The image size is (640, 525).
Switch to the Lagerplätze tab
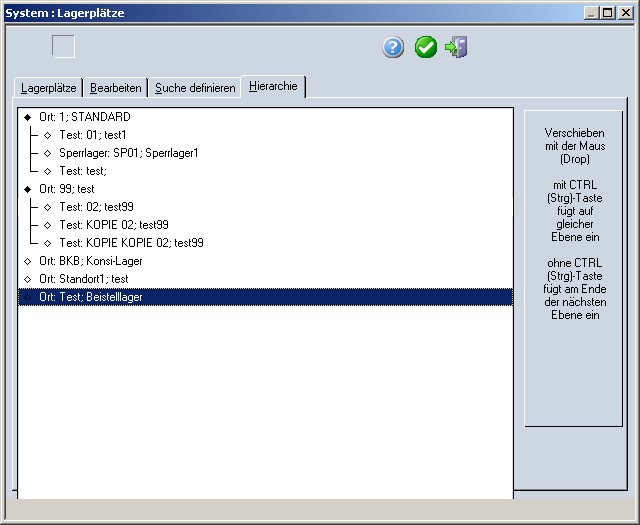tap(48, 88)
